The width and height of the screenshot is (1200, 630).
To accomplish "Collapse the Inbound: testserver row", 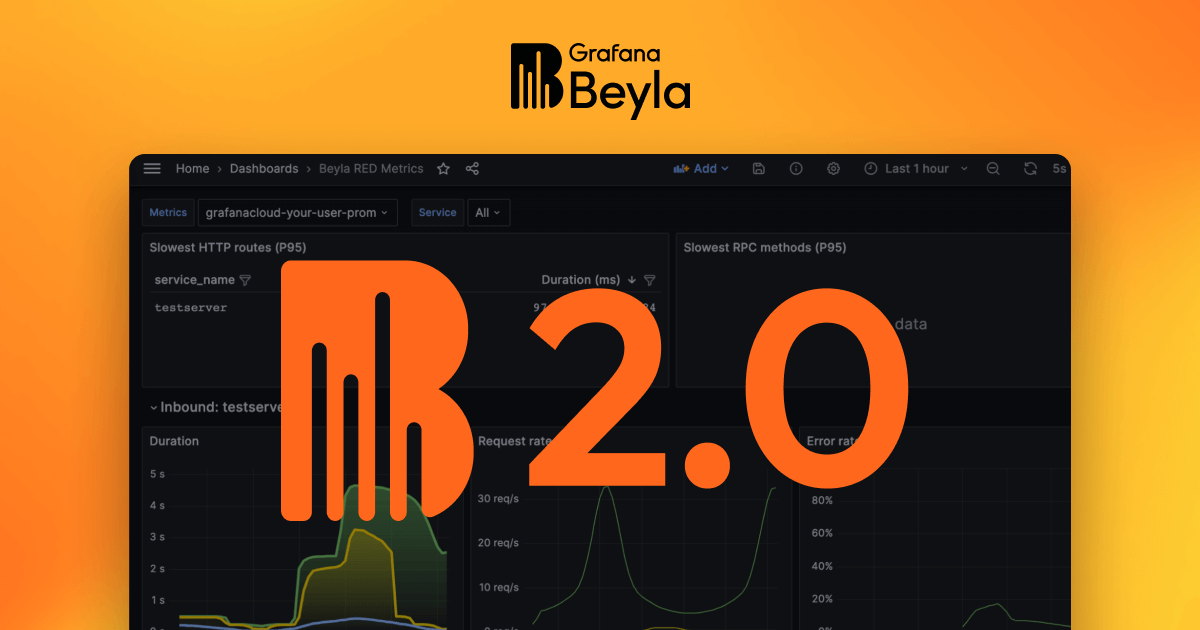I will 152,407.
